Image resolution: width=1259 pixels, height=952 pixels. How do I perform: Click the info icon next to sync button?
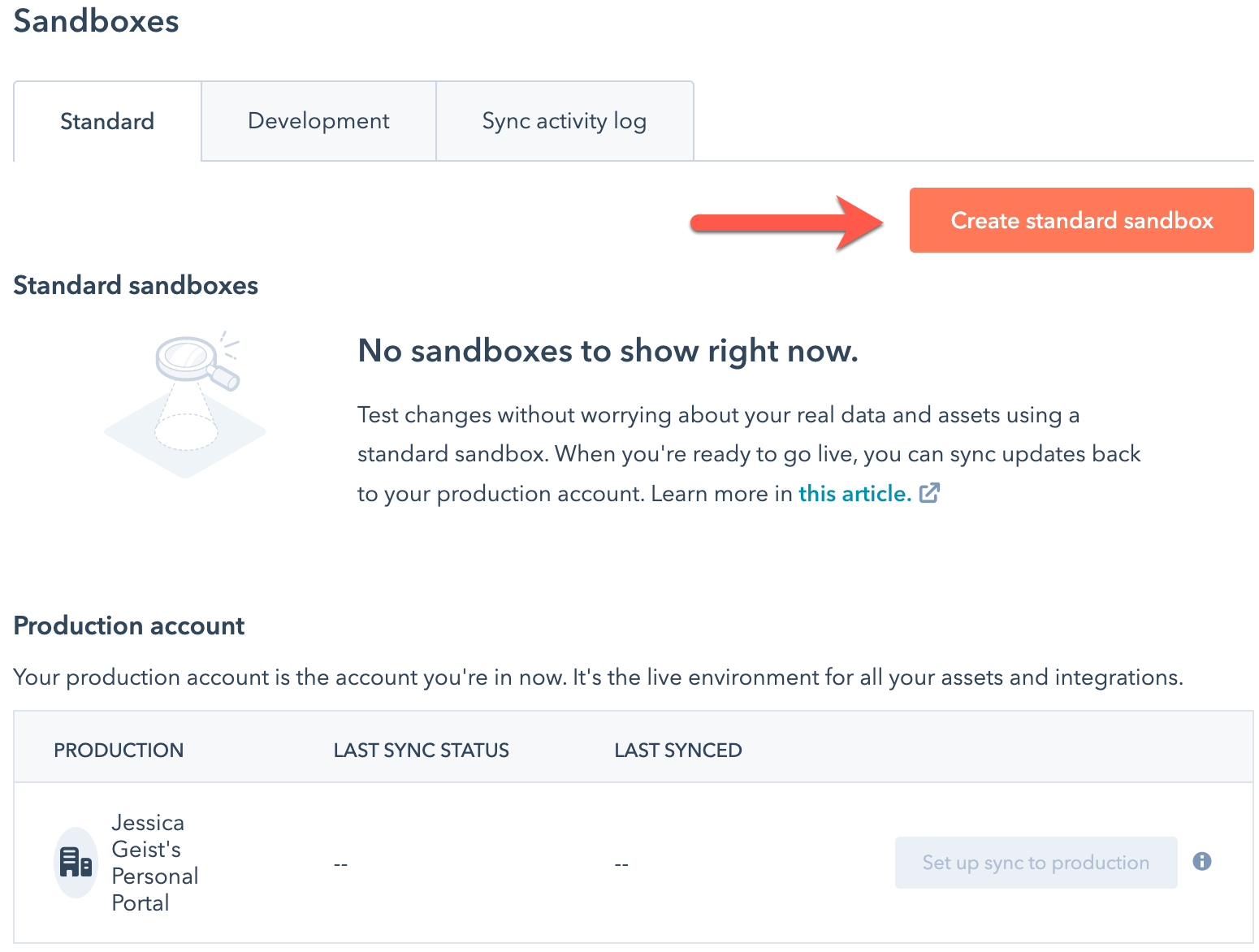pos(1202,862)
